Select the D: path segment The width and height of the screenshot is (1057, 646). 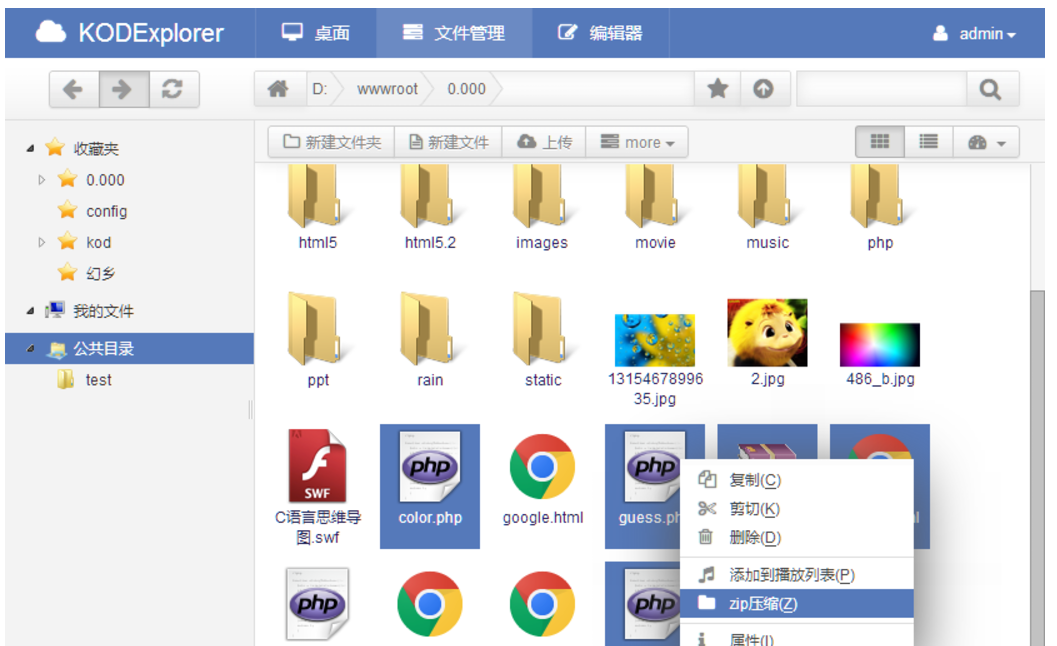pyautogui.click(x=320, y=89)
